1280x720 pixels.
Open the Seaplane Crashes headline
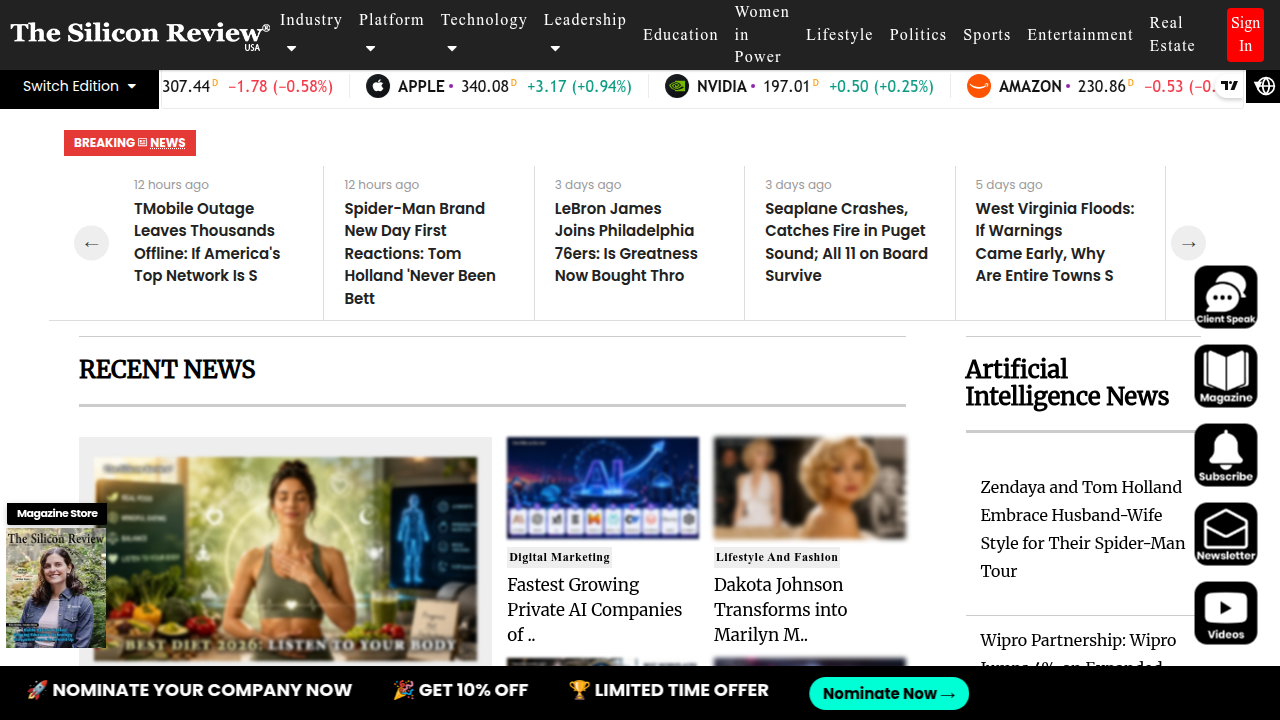click(x=846, y=242)
